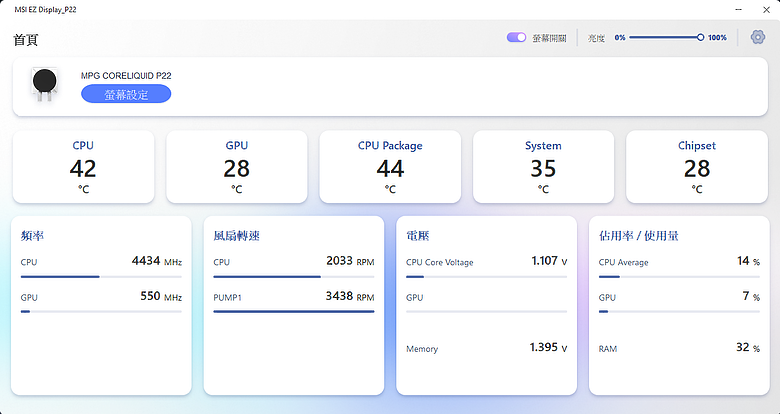Click the 0% brightness minimum label
The width and height of the screenshot is (780, 414).
tap(620, 37)
